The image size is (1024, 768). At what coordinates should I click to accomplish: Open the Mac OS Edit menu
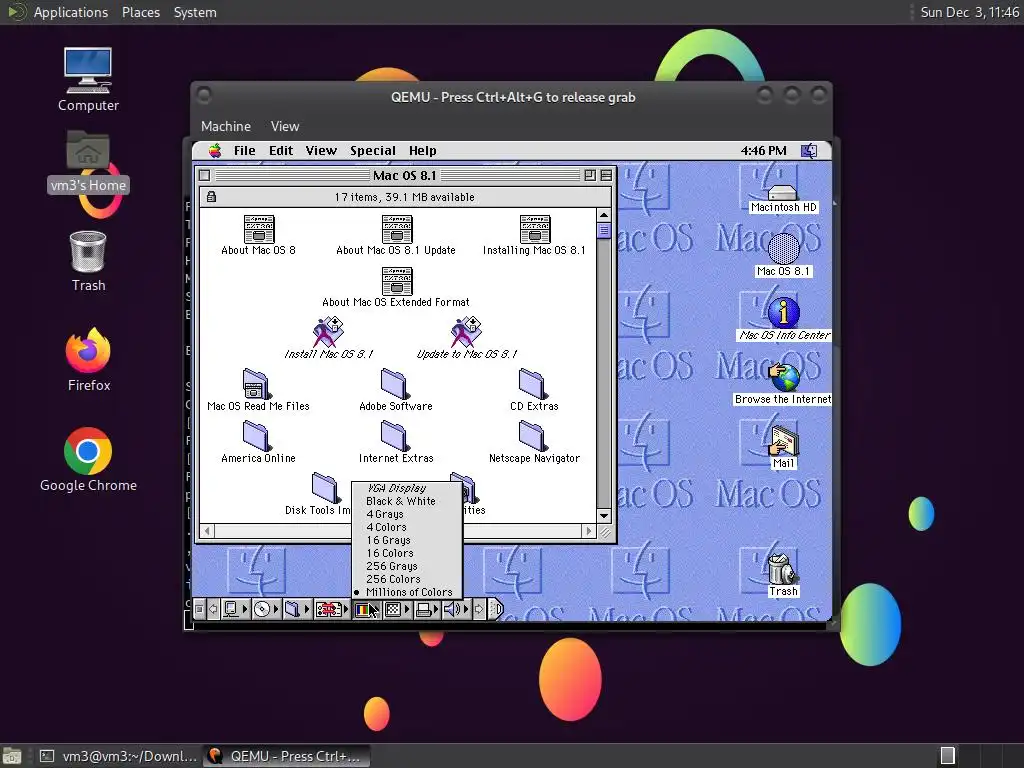281,151
